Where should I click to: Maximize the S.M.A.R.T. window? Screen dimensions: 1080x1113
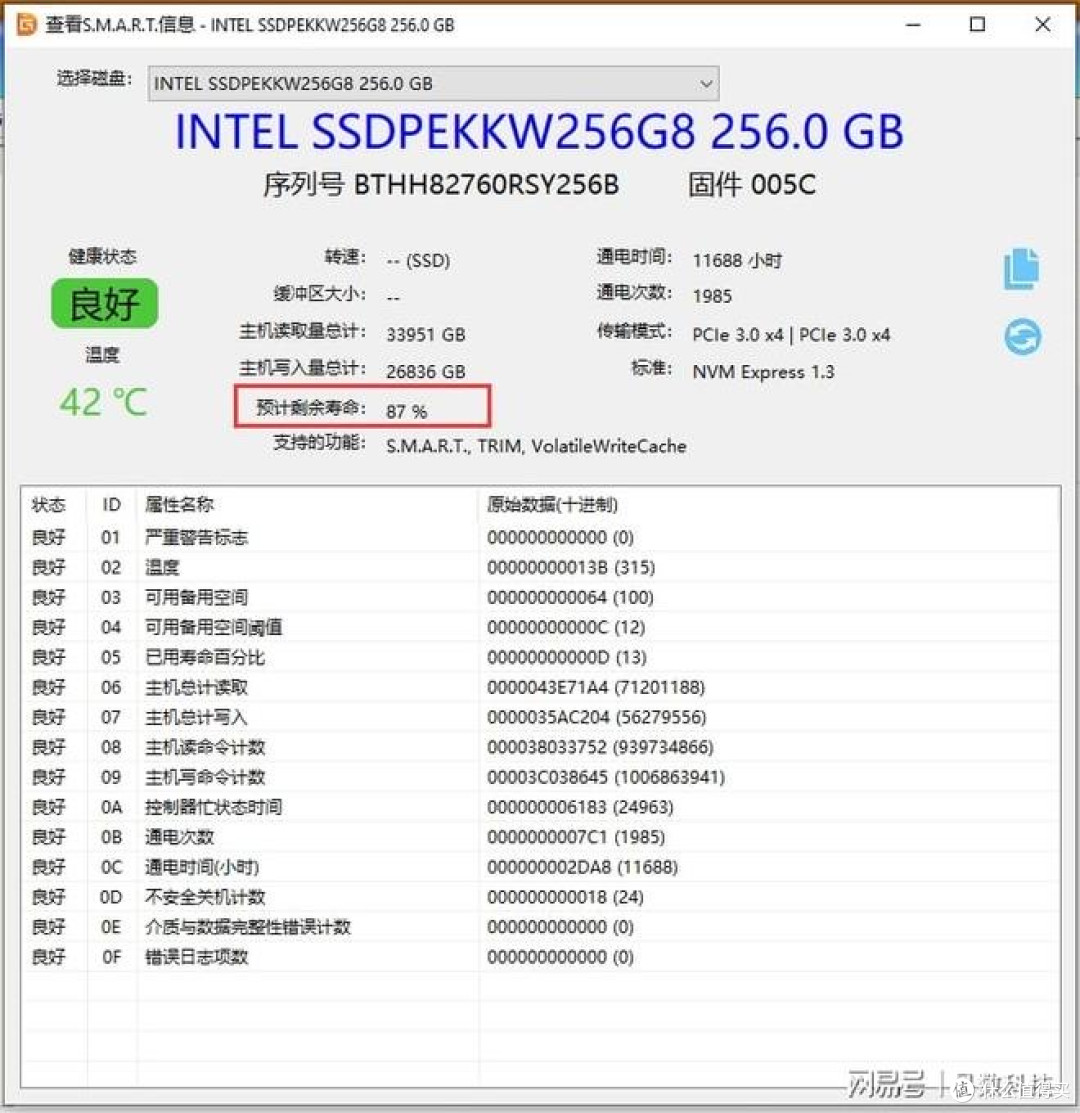[x=978, y=25]
